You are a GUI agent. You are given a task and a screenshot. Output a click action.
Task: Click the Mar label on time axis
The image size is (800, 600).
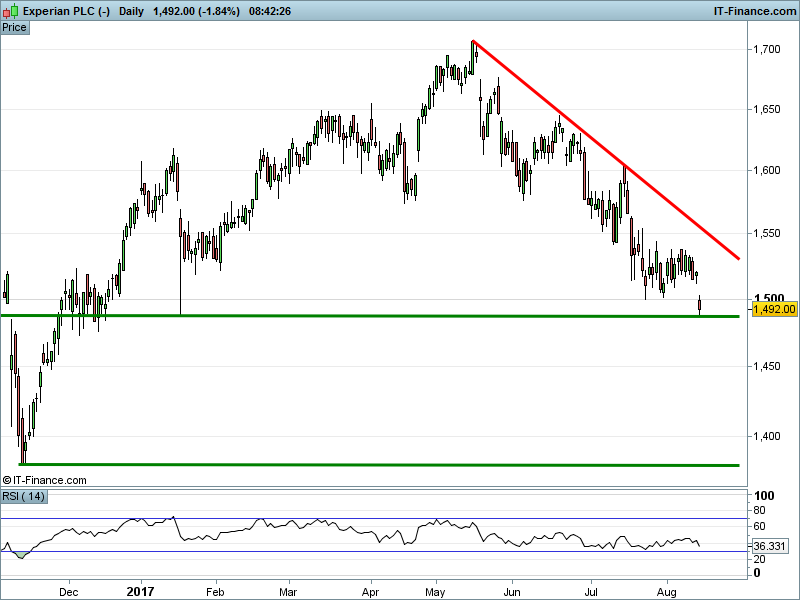pyautogui.click(x=288, y=592)
